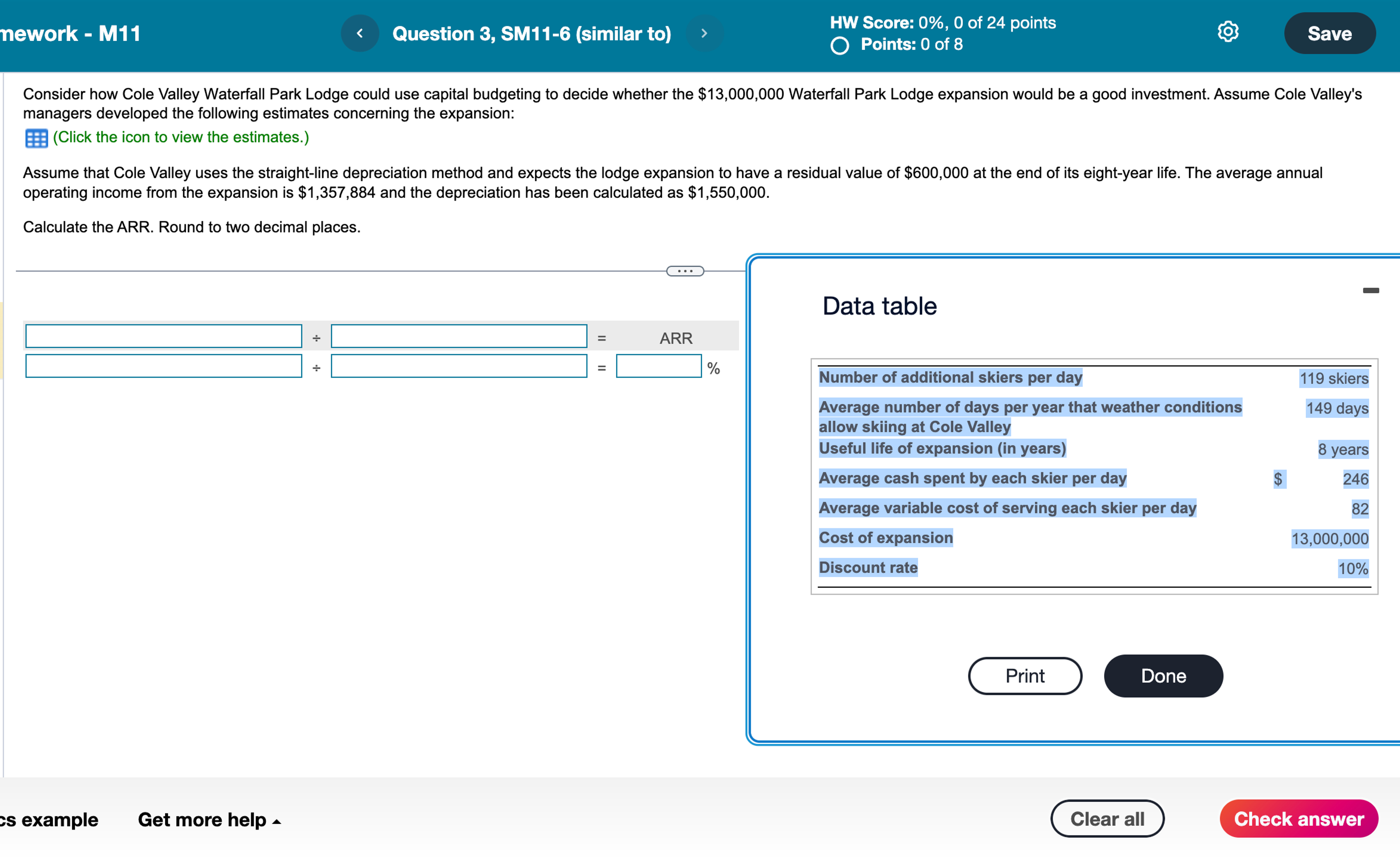
Task: Click the Save button
Action: point(1329,33)
